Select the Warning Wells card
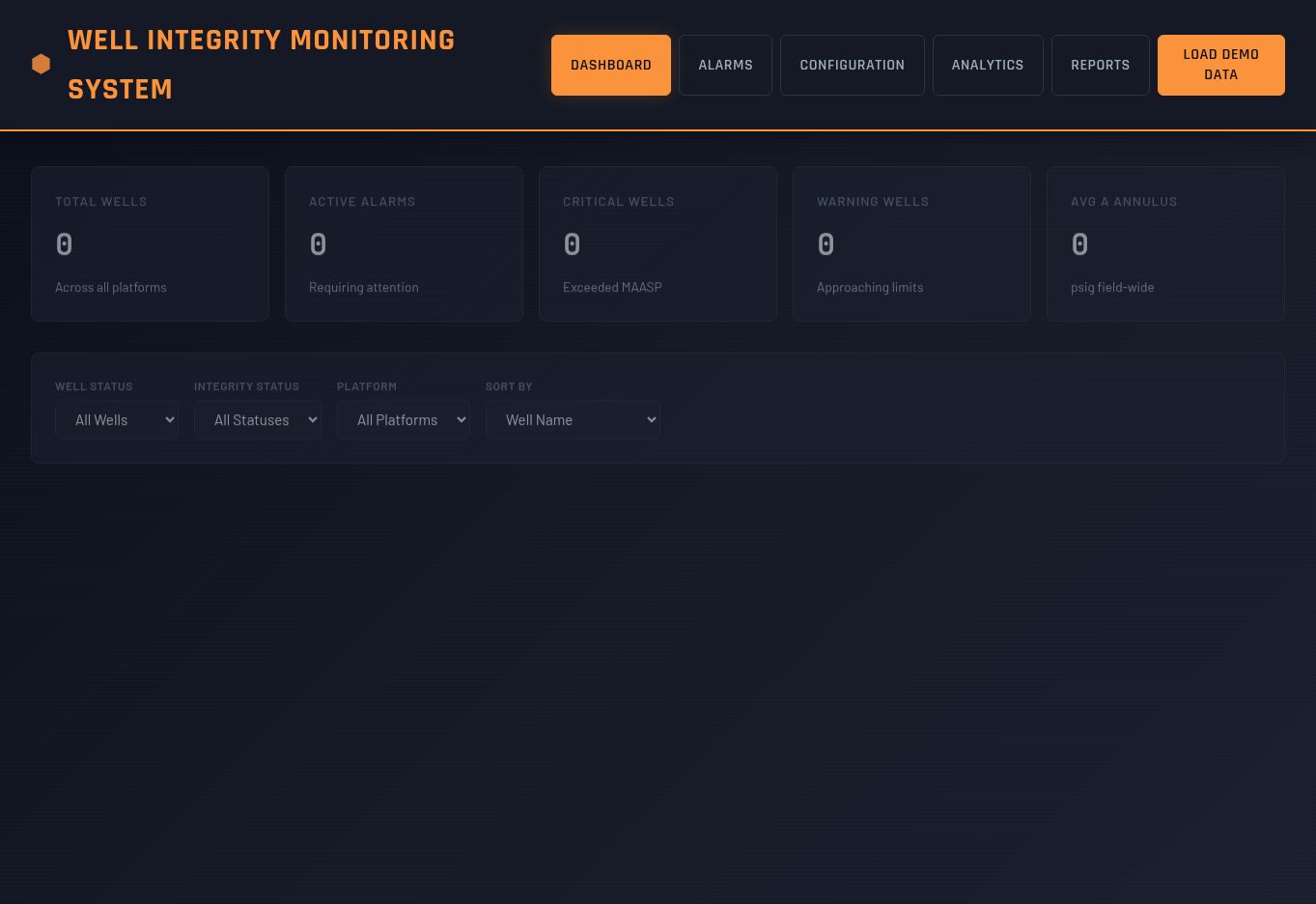The height and width of the screenshot is (904, 1316). pyautogui.click(x=911, y=243)
